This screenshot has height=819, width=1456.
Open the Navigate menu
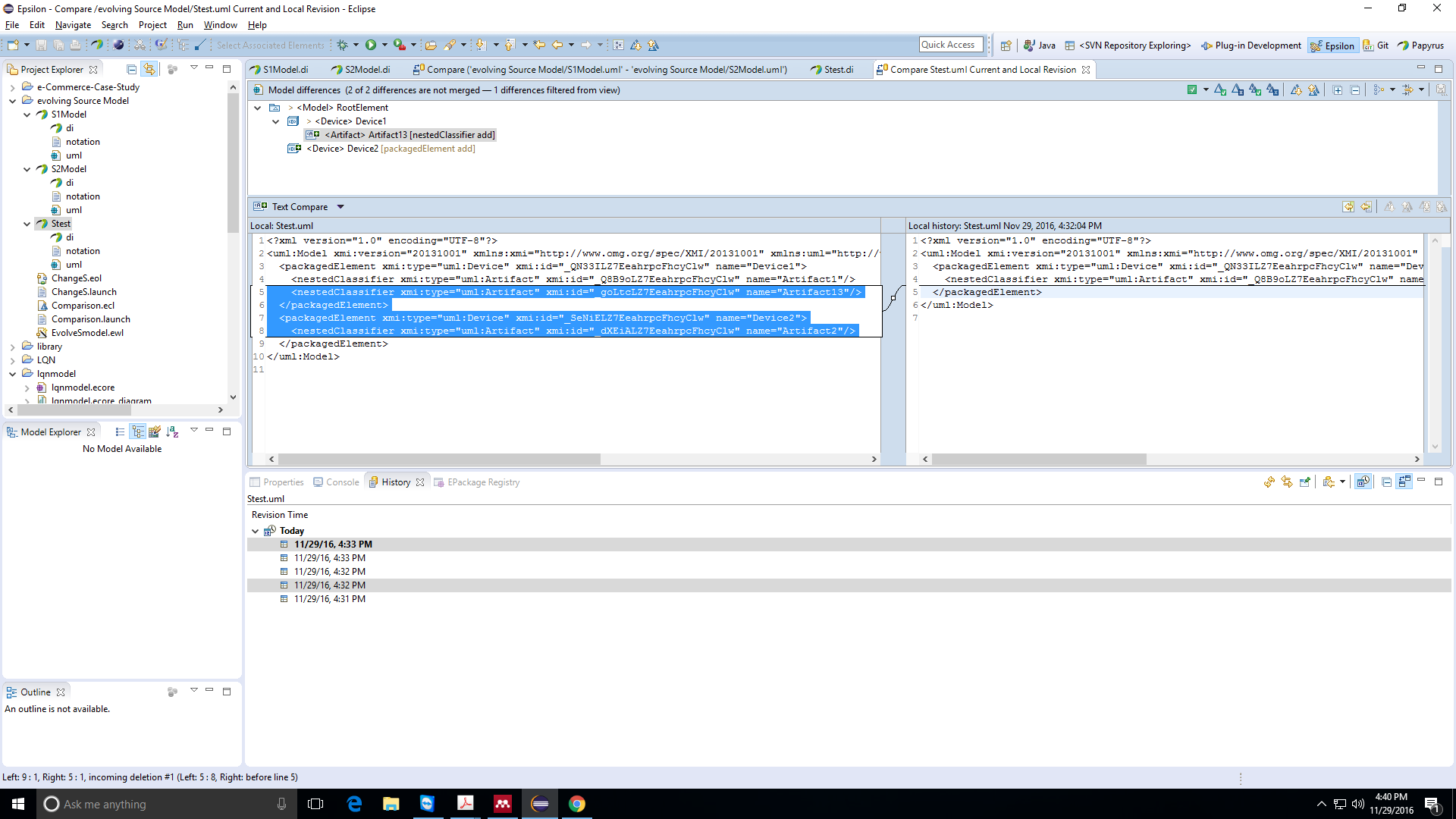(73, 25)
